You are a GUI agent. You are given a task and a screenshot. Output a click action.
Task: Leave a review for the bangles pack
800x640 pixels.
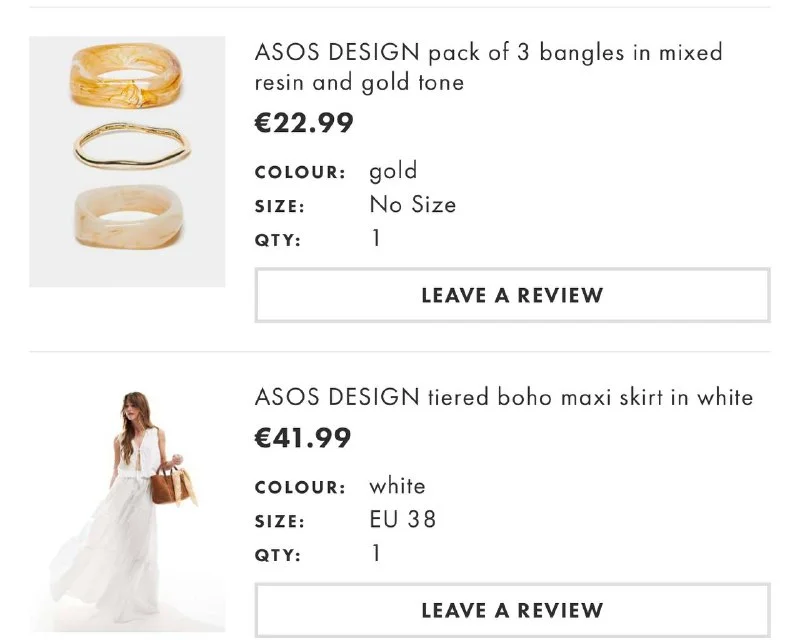[x=512, y=295]
